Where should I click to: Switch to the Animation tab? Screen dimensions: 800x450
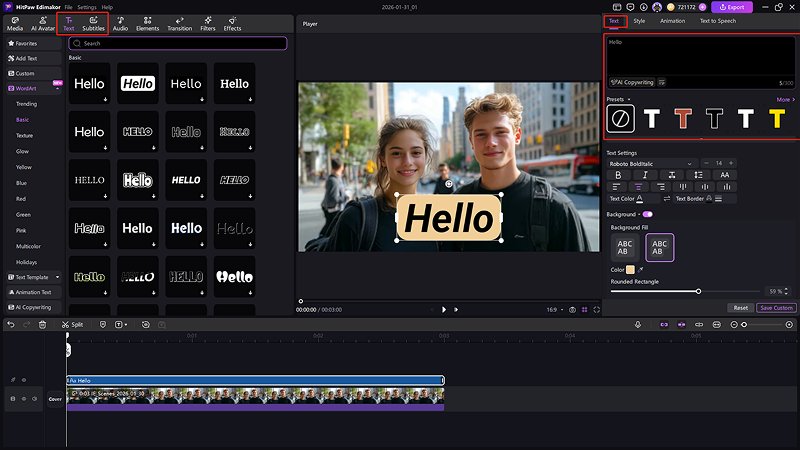click(x=672, y=21)
